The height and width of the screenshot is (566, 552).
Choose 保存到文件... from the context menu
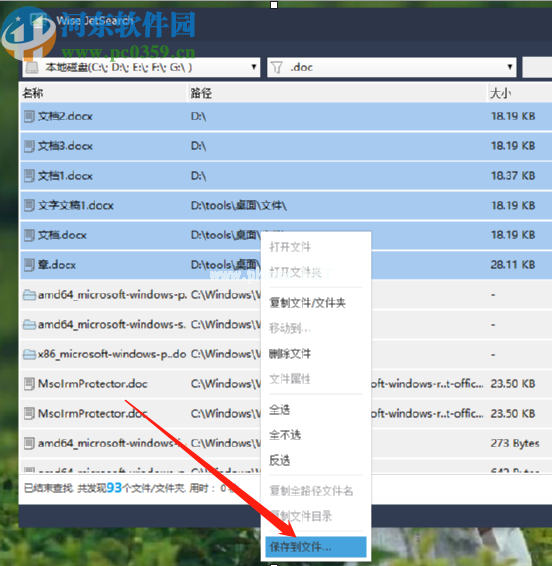316,547
